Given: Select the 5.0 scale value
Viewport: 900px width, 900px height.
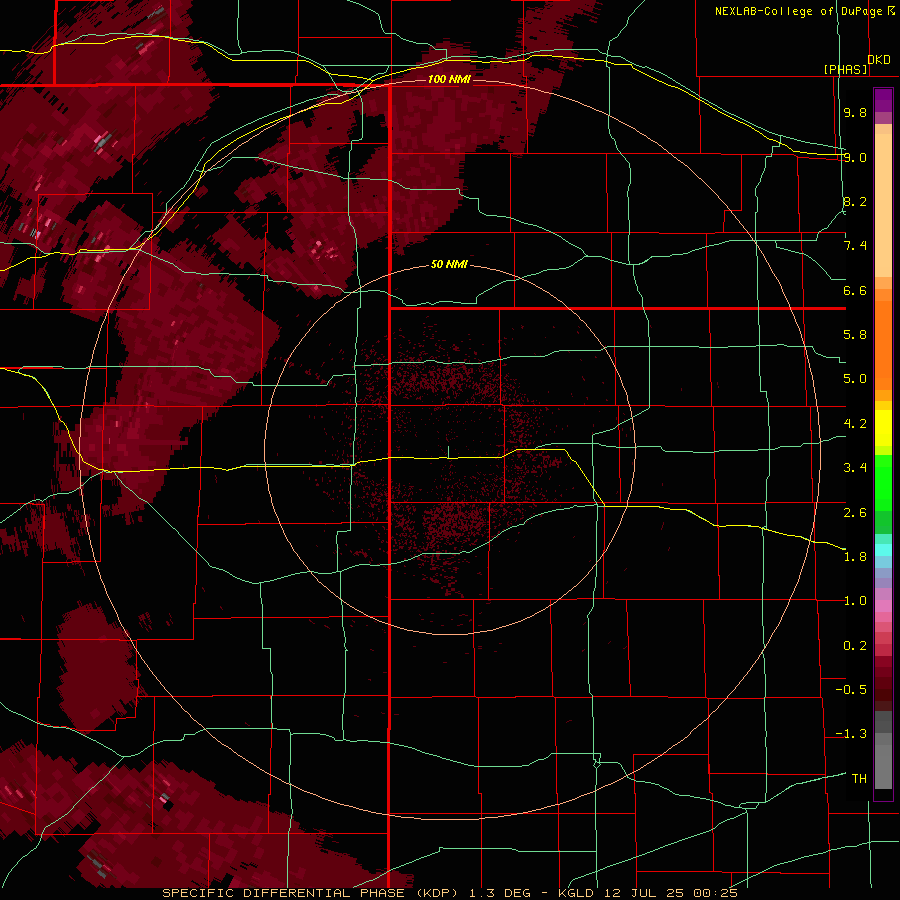Looking at the screenshot, I should tap(855, 379).
